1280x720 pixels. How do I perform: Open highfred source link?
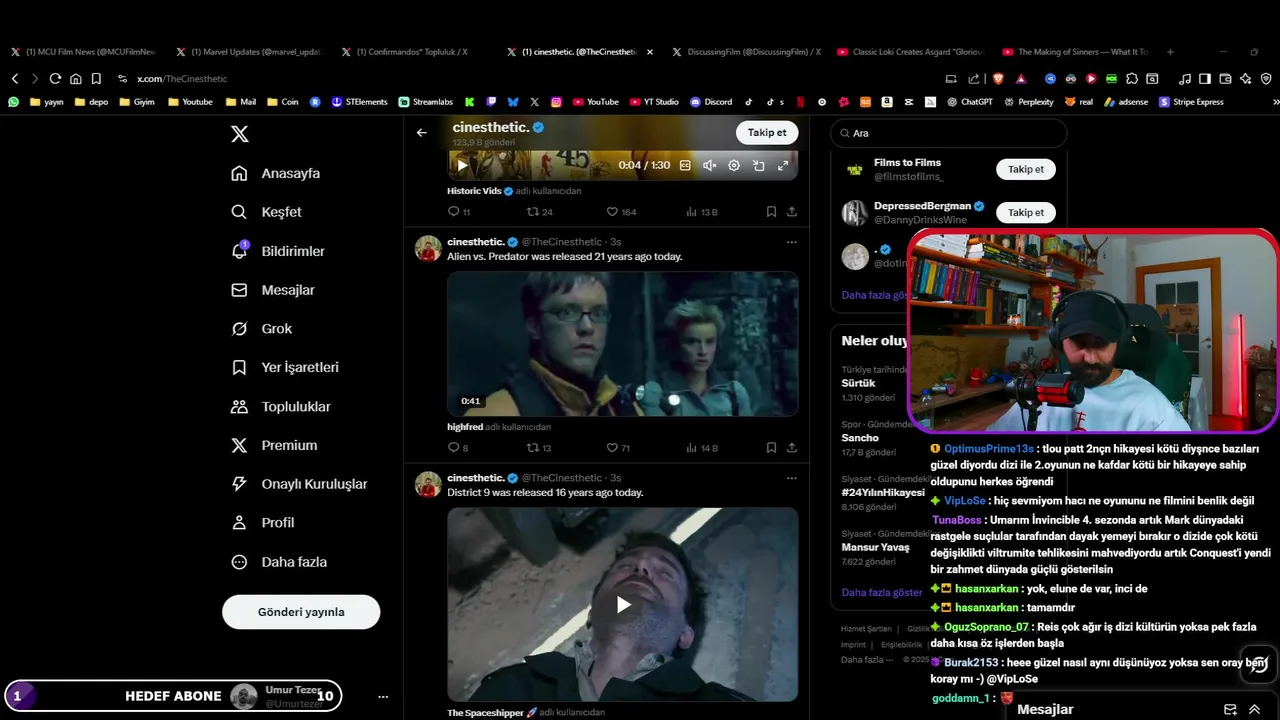(465, 427)
